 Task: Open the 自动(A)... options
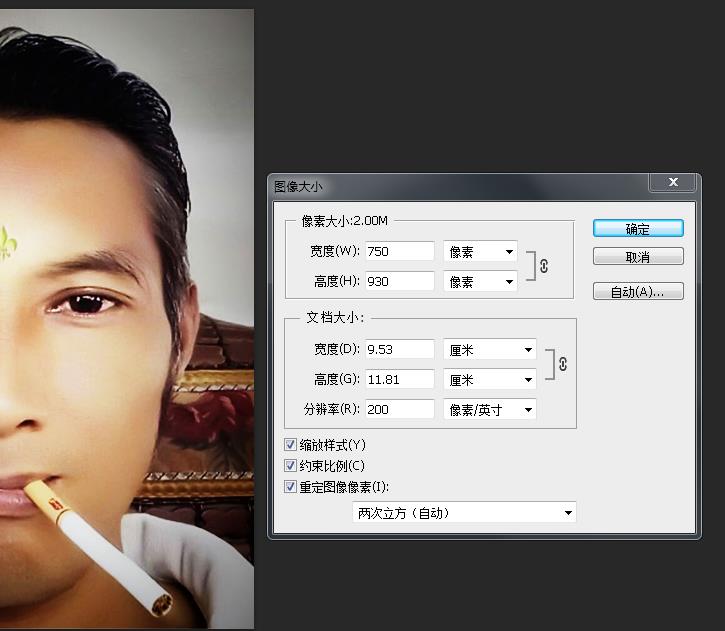click(x=638, y=291)
